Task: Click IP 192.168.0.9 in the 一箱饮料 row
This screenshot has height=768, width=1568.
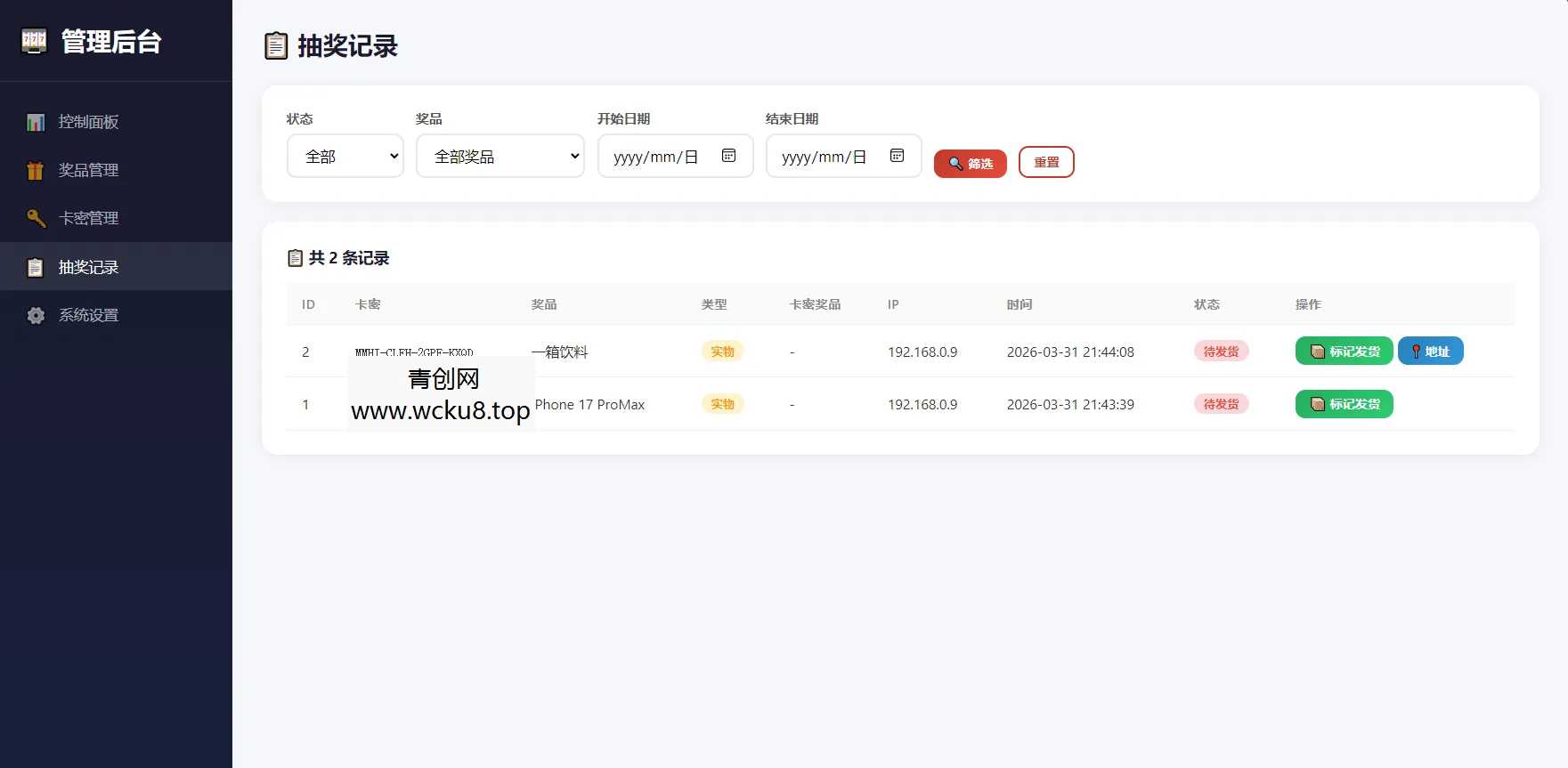Action: click(x=922, y=352)
